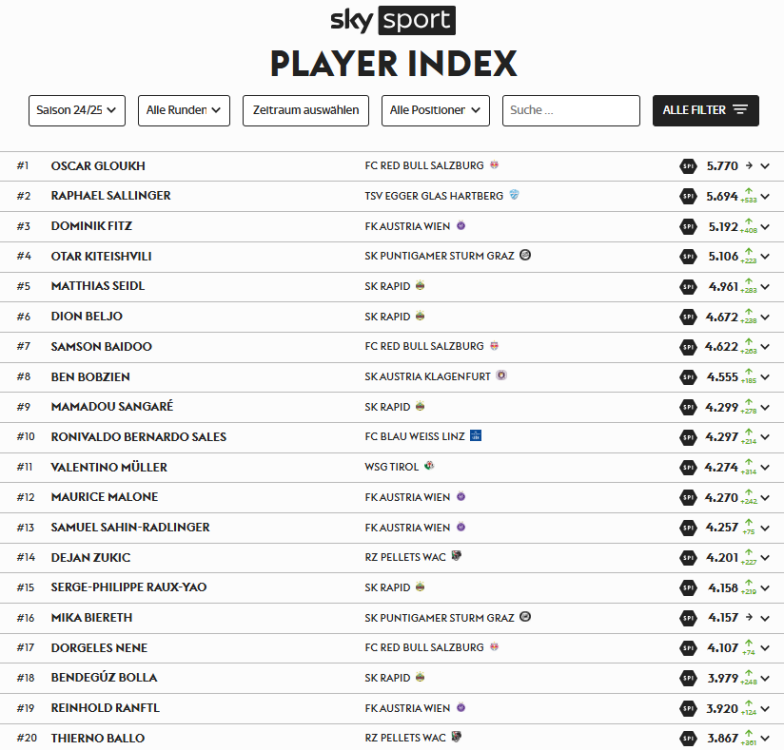Click WSG Tirol crest beside Valentino Müller
Image resolution: width=784 pixels, height=750 pixels.
tap(429, 466)
